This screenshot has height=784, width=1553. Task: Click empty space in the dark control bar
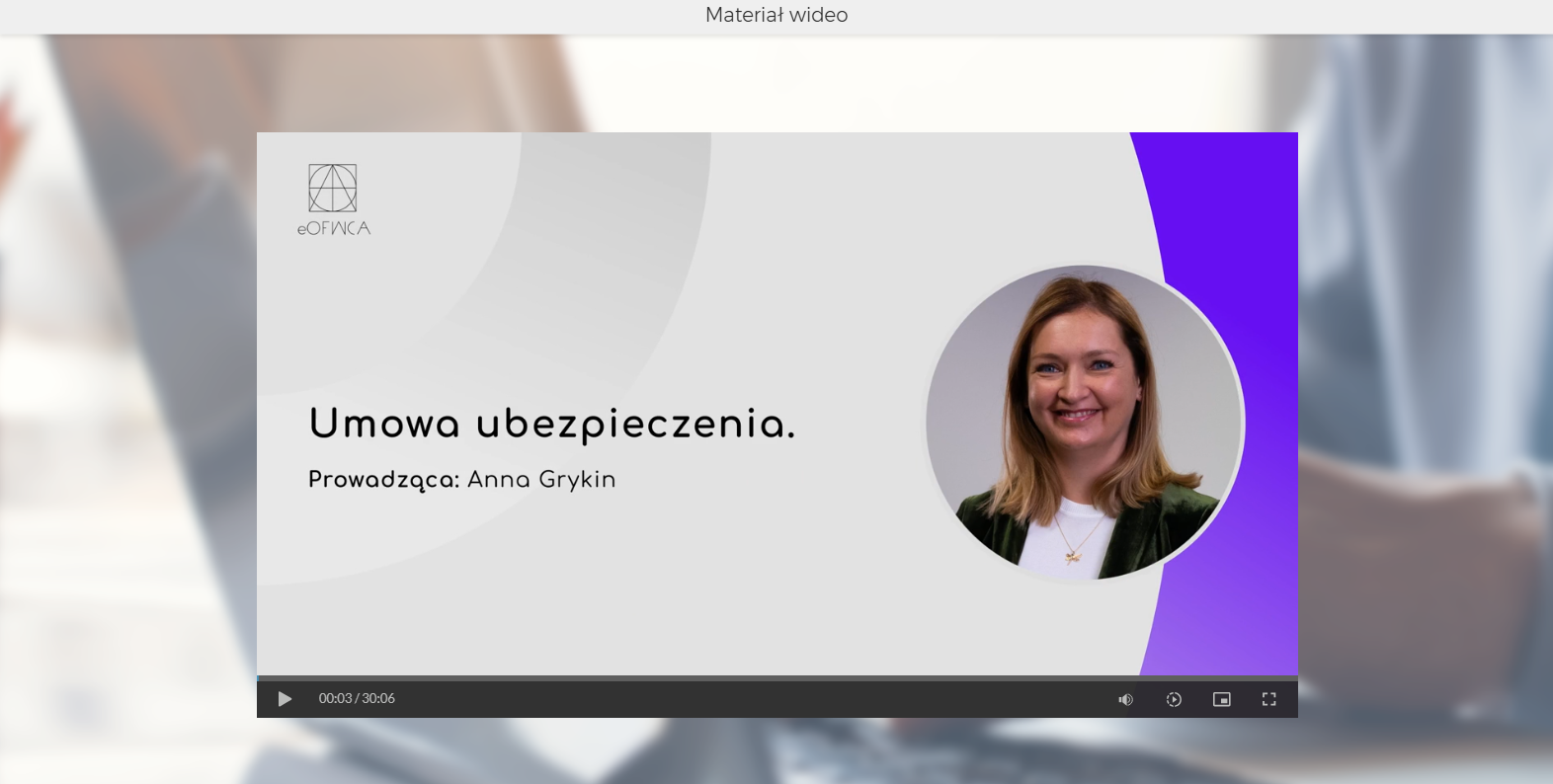click(751, 699)
